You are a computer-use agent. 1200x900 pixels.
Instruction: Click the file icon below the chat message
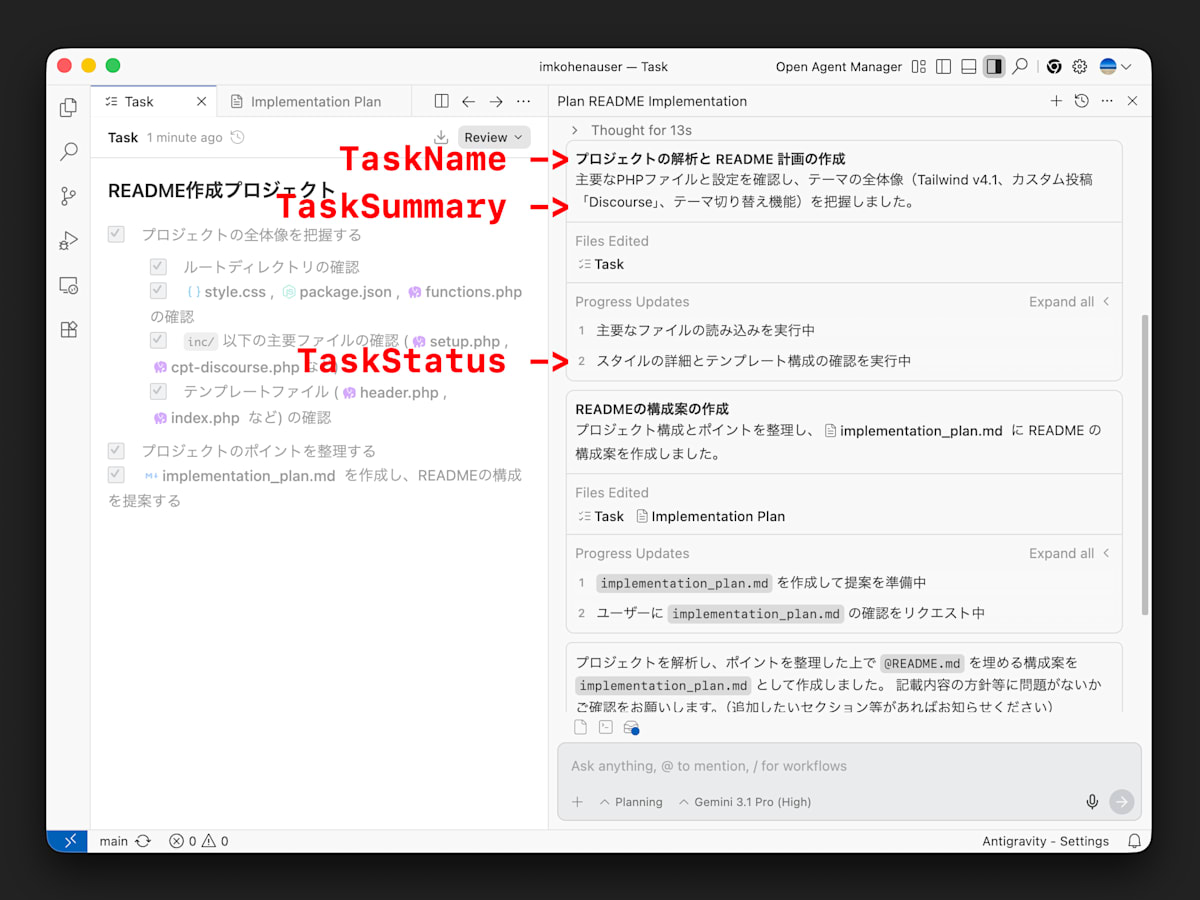coord(580,727)
